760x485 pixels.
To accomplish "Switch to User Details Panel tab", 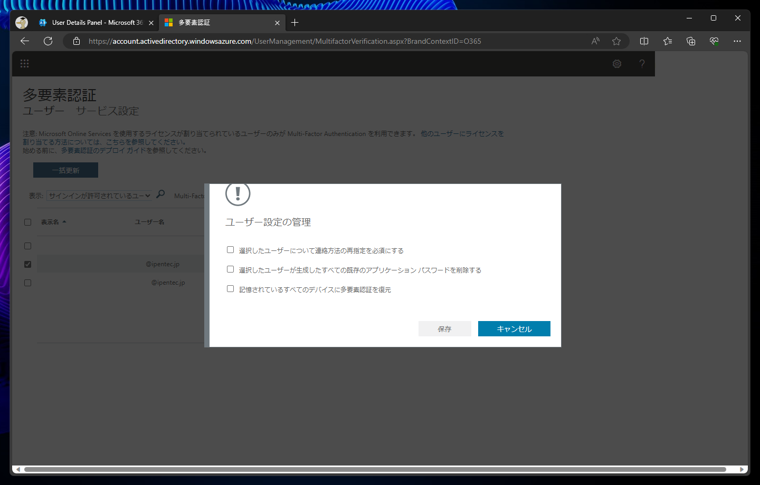I will (x=96, y=23).
